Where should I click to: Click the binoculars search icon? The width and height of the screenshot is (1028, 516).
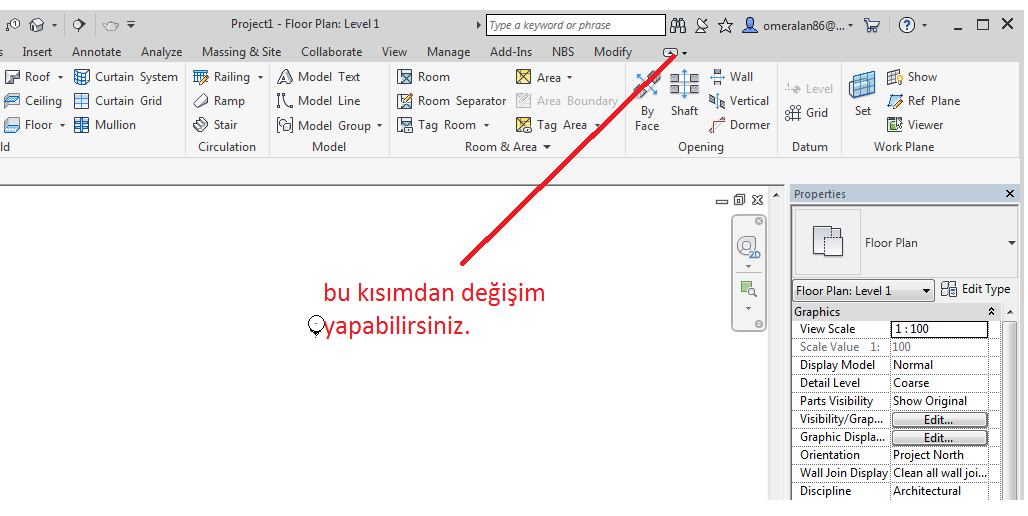(x=678, y=26)
